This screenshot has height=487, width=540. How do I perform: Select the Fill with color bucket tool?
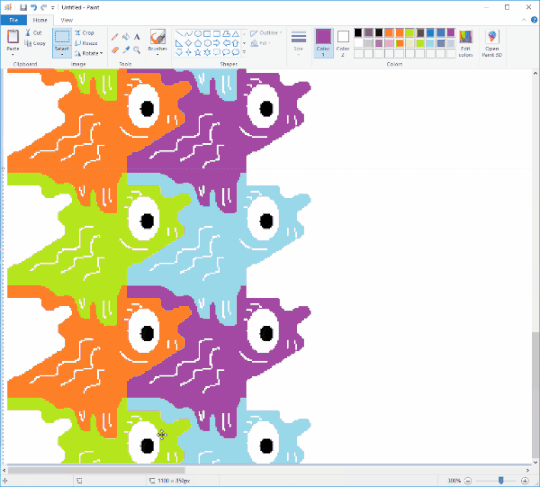click(126, 37)
